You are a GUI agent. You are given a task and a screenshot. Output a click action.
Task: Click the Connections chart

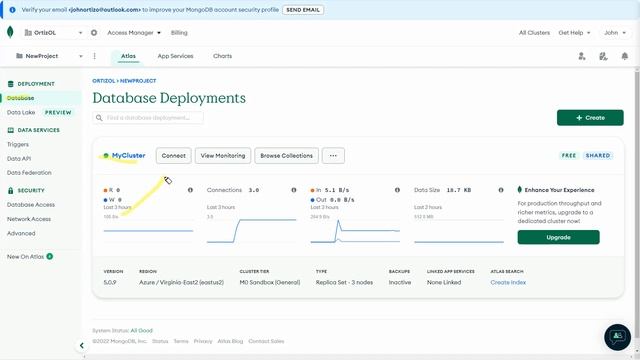point(251,231)
